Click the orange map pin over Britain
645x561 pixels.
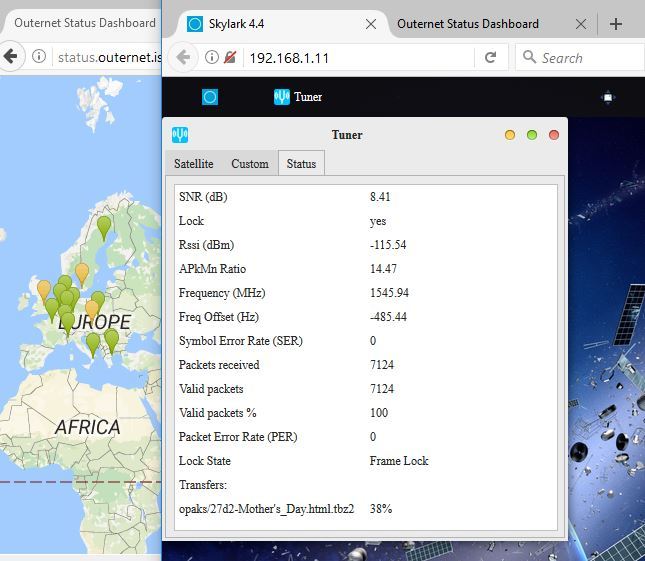point(44,291)
